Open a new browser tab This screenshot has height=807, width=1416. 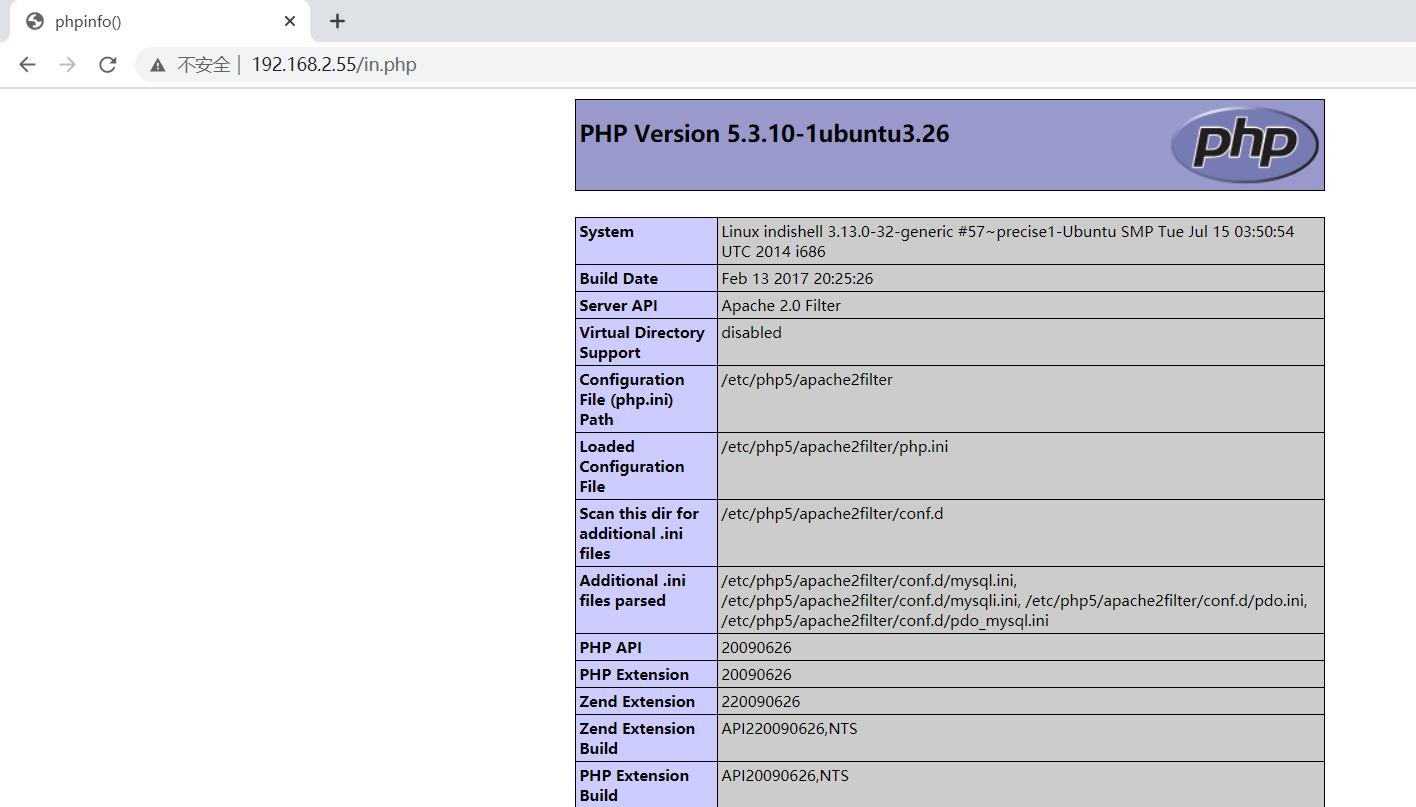[337, 21]
